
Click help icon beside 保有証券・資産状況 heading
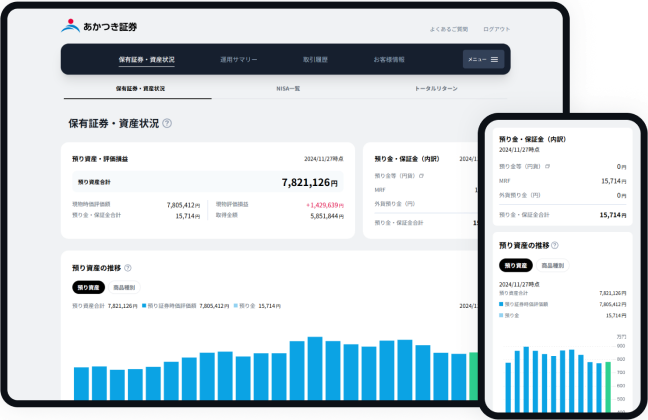167,123
